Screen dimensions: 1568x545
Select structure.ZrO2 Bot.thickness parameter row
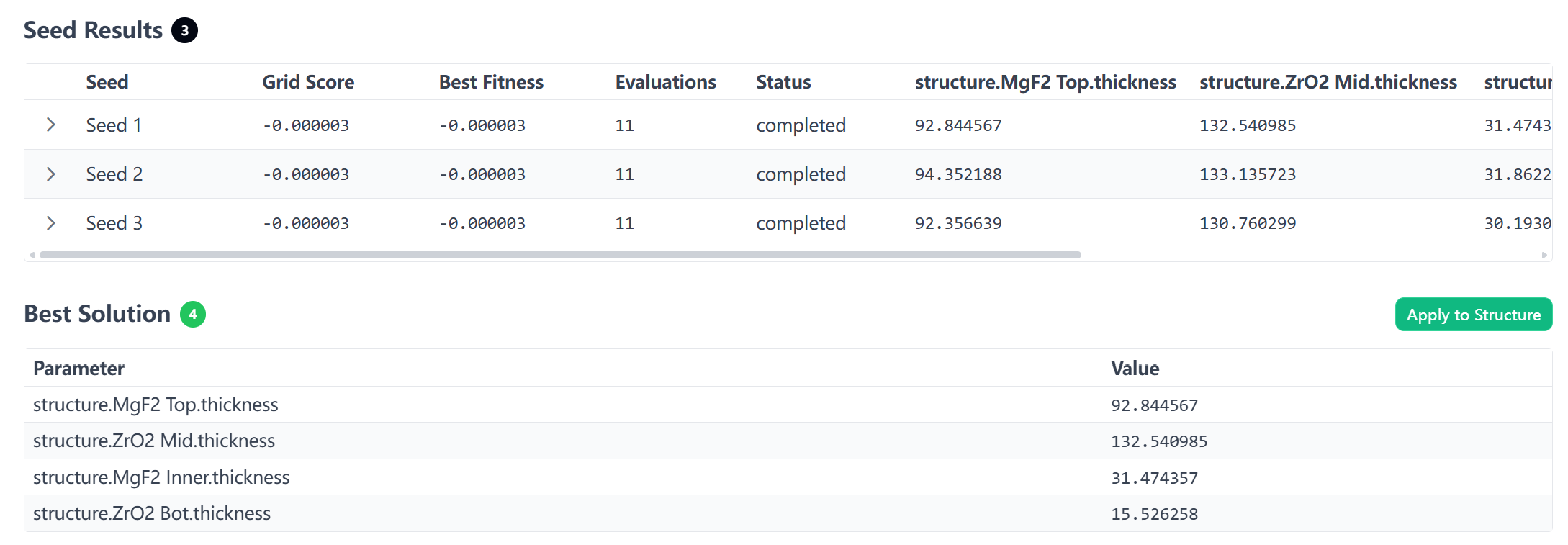(788, 513)
